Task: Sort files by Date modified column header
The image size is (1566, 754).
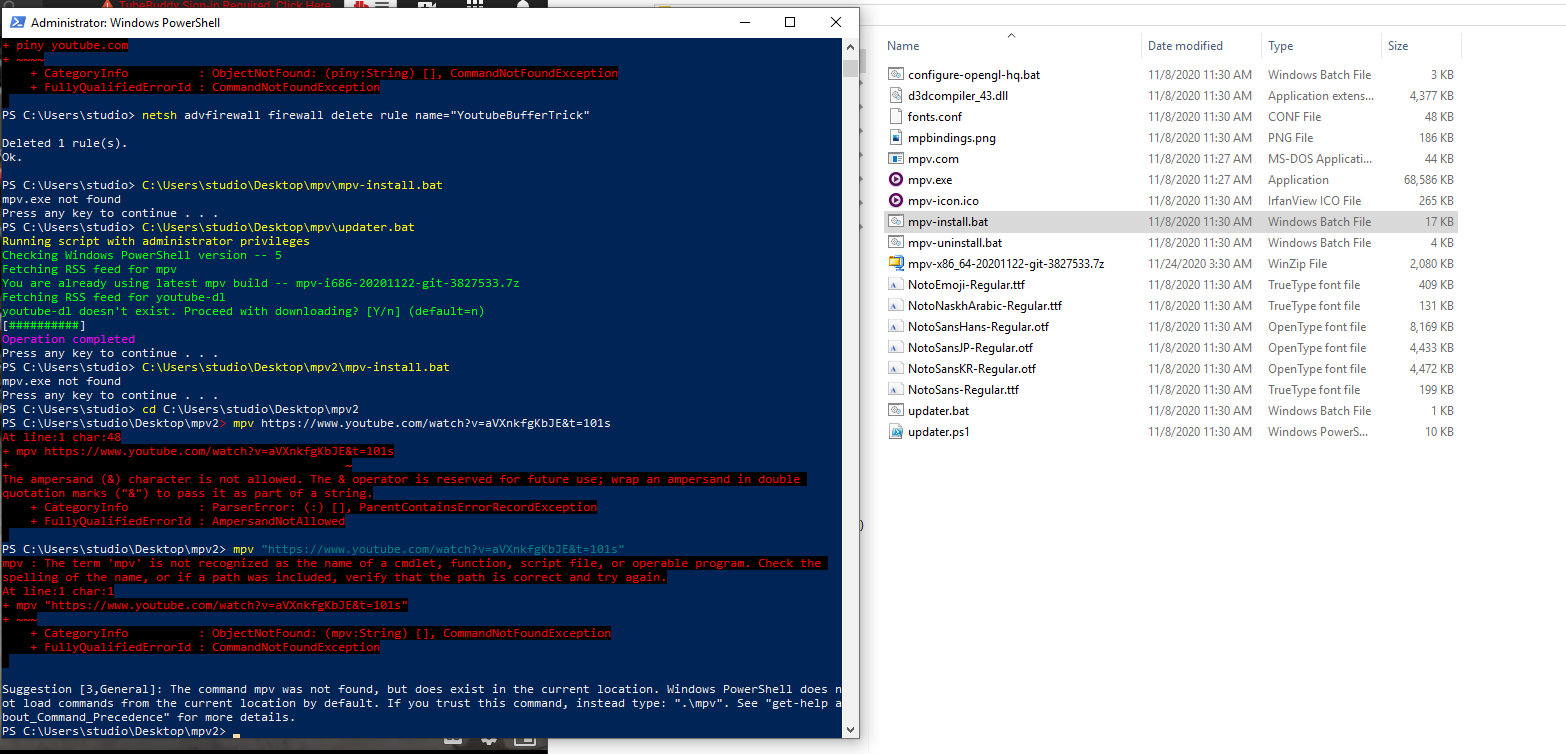Action: point(1201,46)
